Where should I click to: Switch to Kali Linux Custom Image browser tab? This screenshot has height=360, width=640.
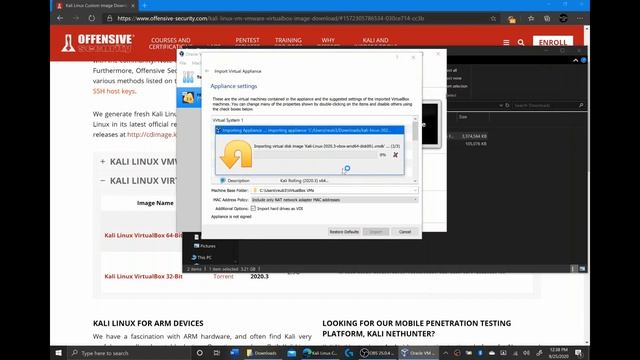coord(95,6)
